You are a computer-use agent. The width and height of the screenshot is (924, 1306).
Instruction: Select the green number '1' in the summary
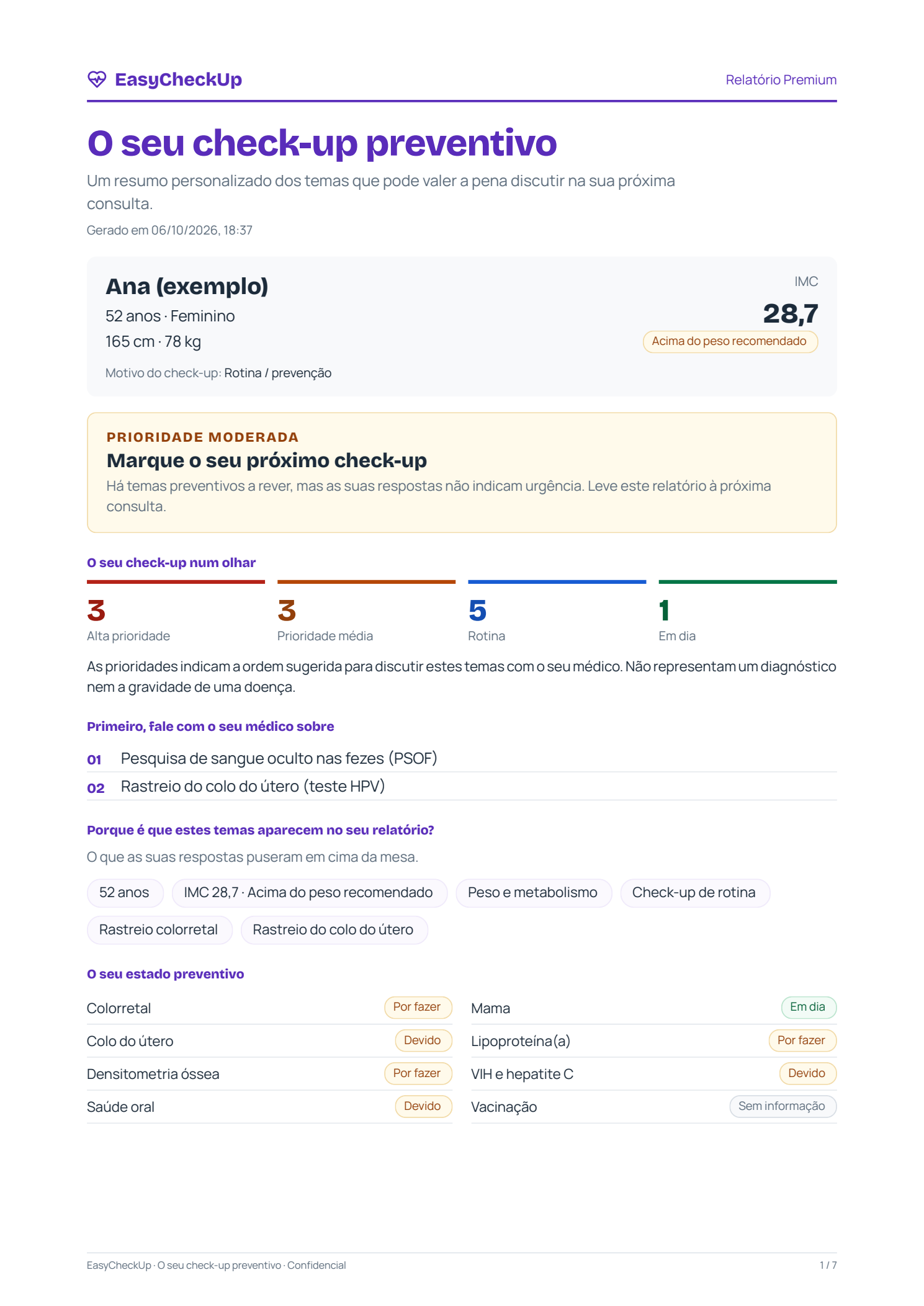coord(664,611)
